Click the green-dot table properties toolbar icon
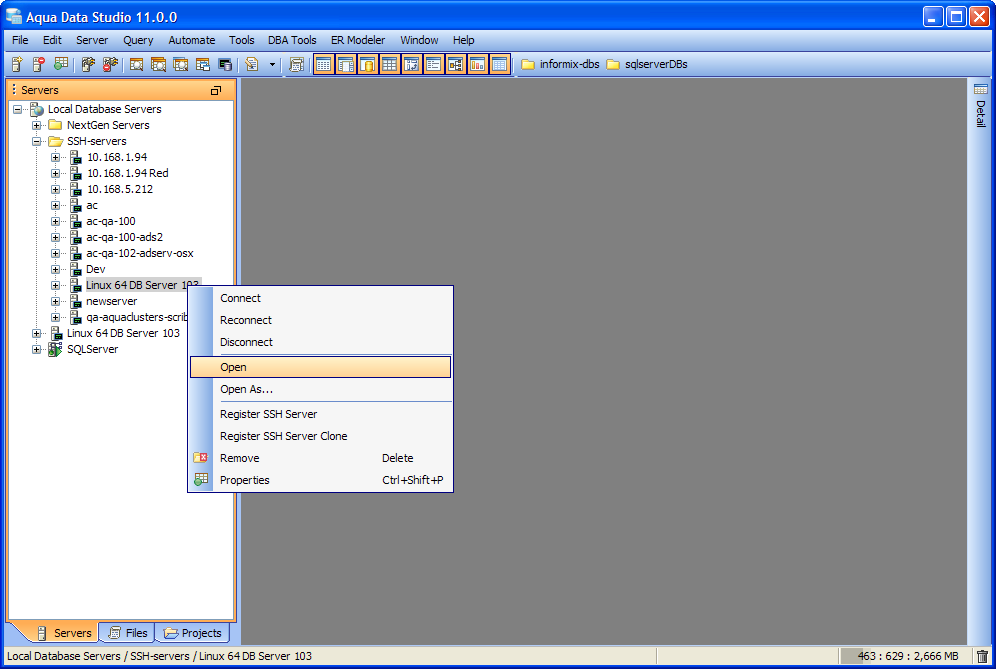Image resolution: width=996 pixels, height=669 pixels. [61, 64]
